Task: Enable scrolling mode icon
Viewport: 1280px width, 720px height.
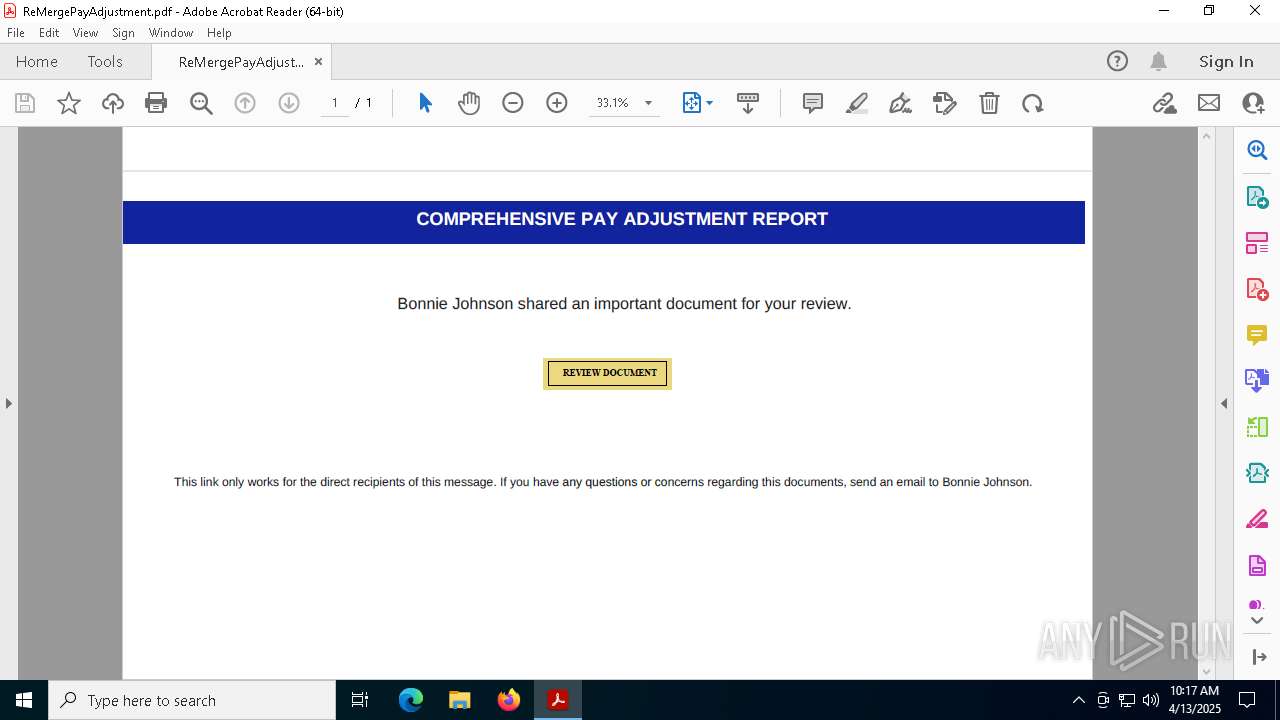Action: pos(748,103)
